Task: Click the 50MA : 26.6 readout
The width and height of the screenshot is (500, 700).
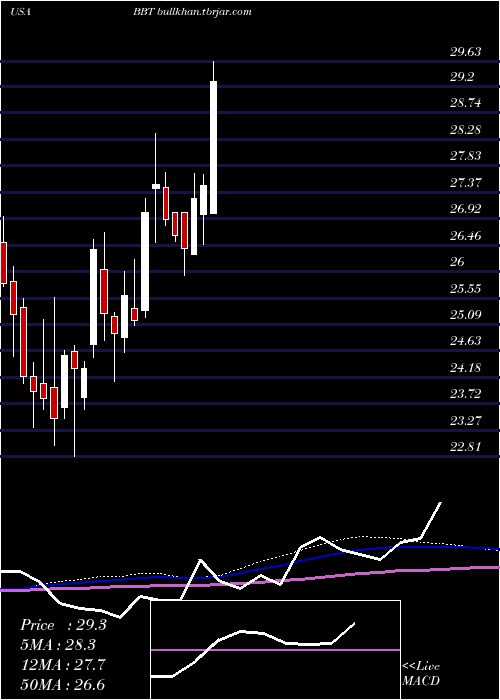Action: click(x=62, y=684)
